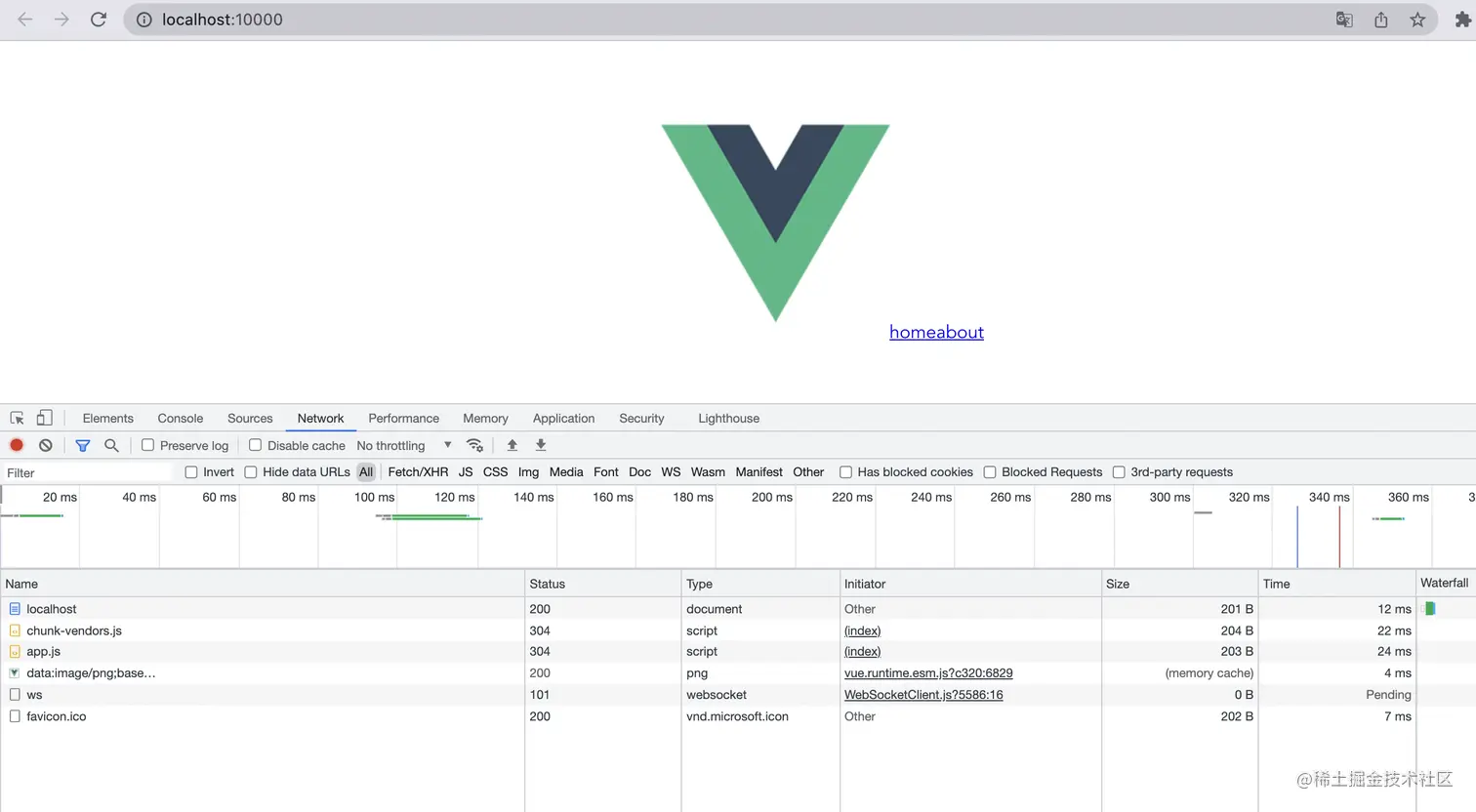The height and width of the screenshot is (812, 1476).
Task: Click the homeabout link
Action: point(936,332)
